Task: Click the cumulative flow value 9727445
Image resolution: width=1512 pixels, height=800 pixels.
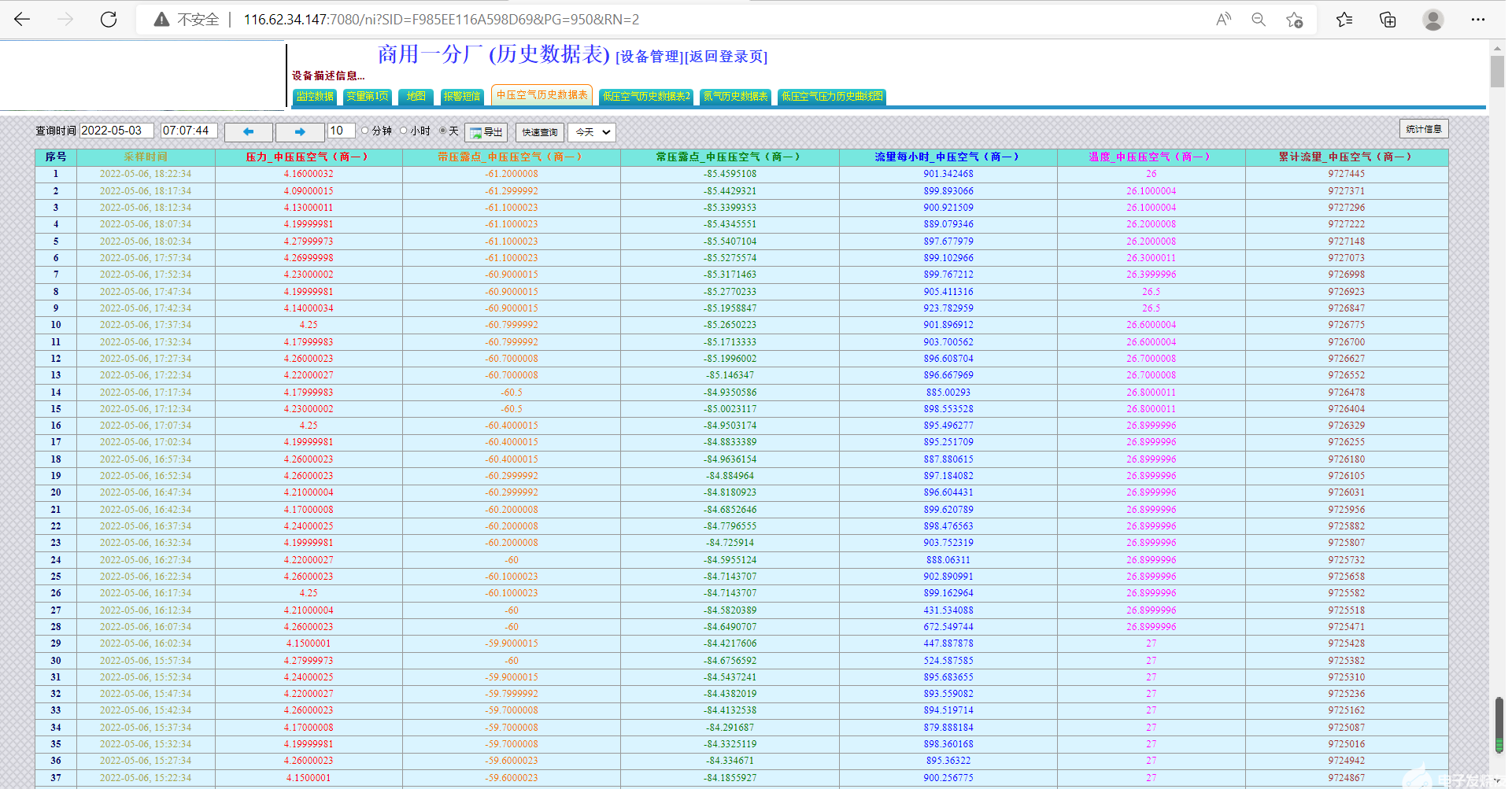Action: tap(1347, 174)
